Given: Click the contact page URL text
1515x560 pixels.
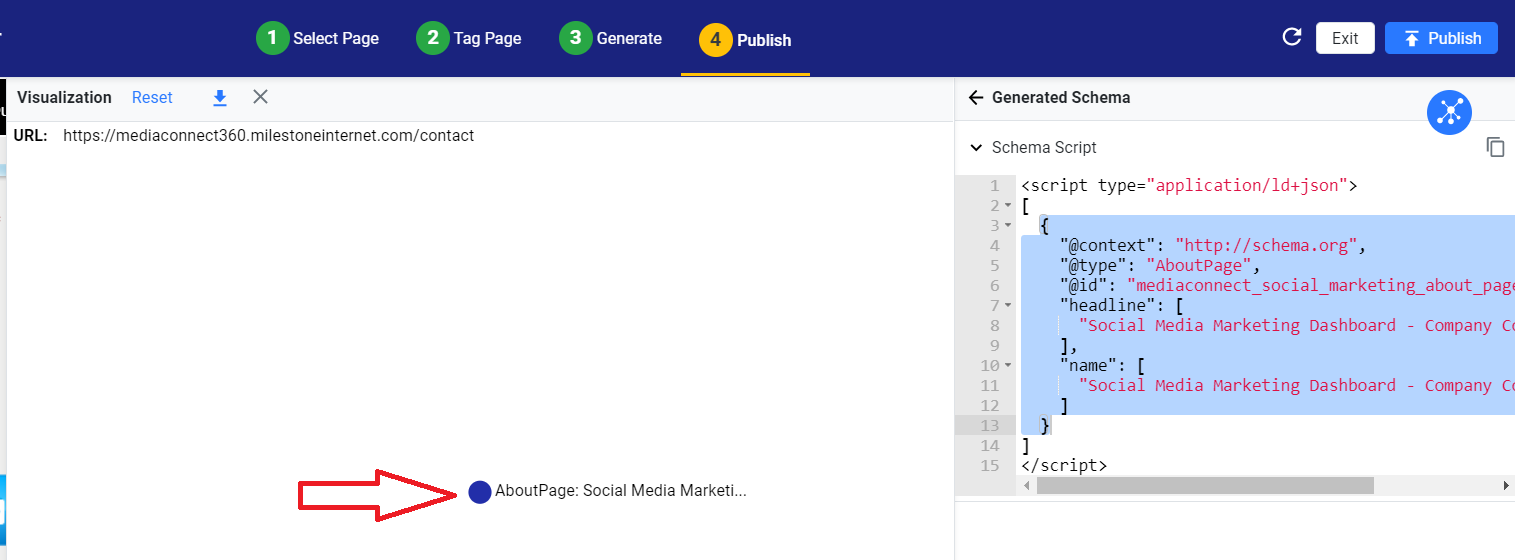Looking at the screenshot, I should (268, 135).
